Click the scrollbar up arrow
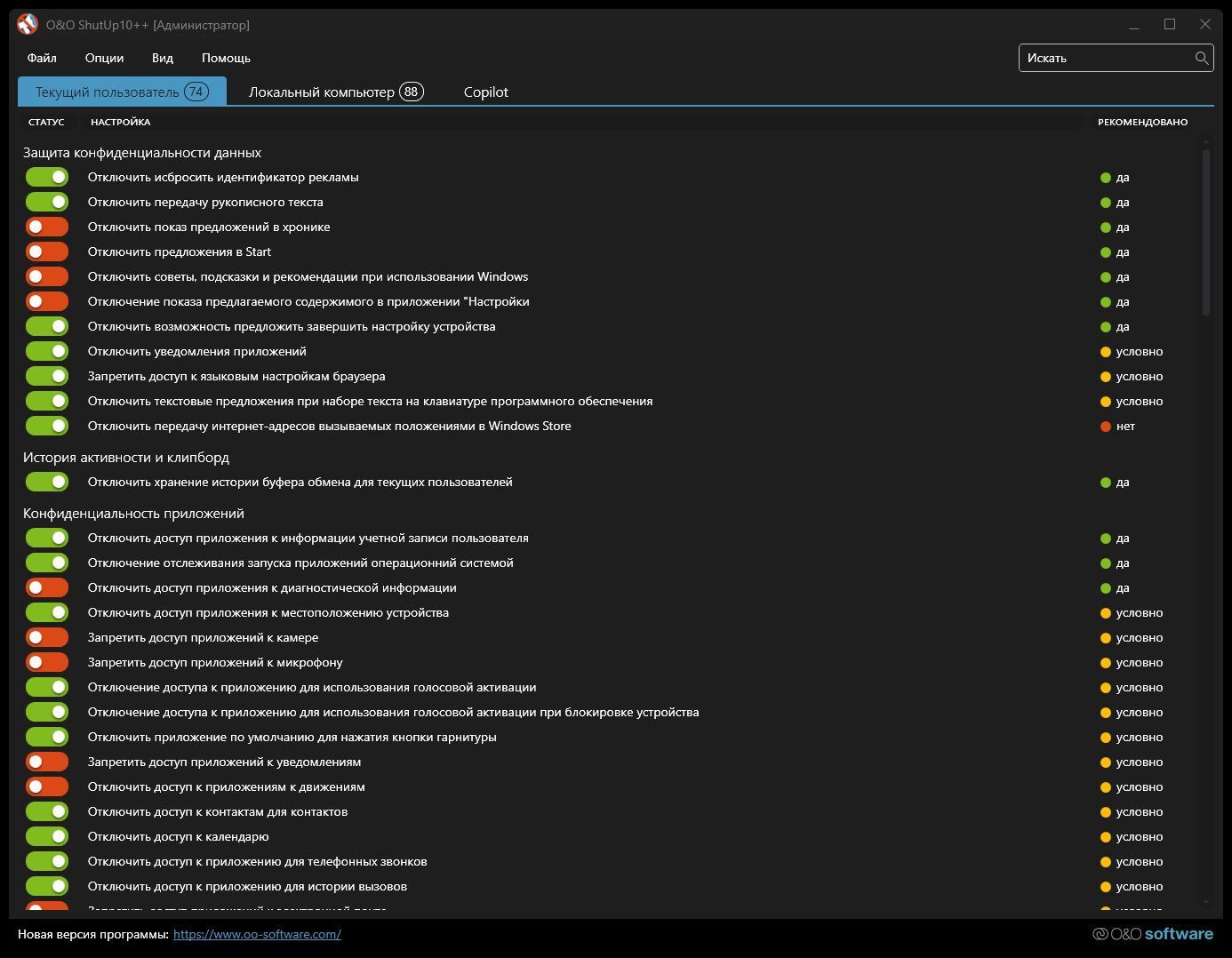 (x=1206, y=141)
